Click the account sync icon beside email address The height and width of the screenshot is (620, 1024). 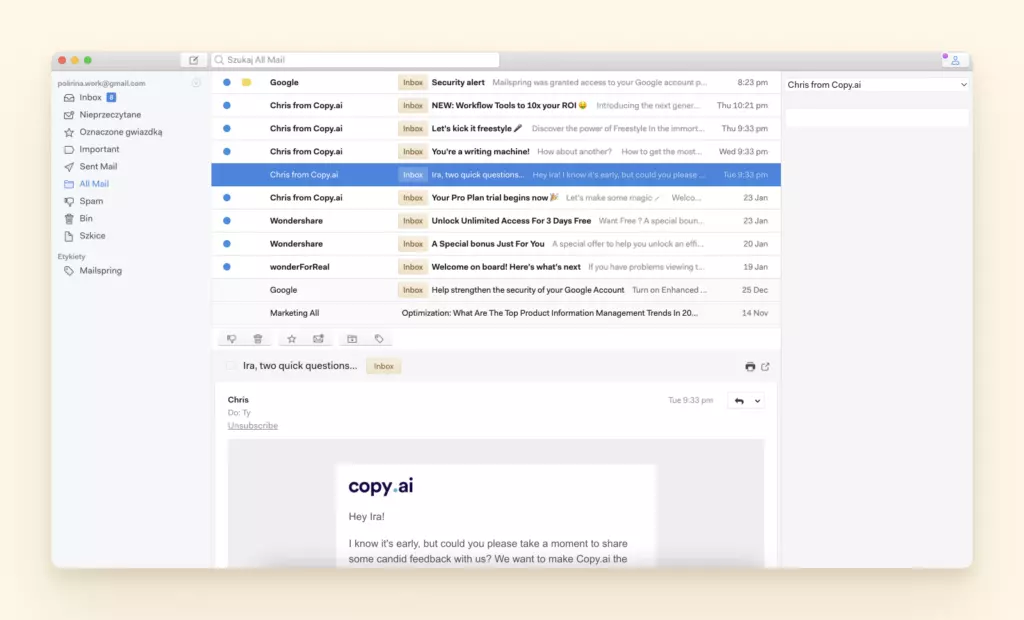click(196, 83)
